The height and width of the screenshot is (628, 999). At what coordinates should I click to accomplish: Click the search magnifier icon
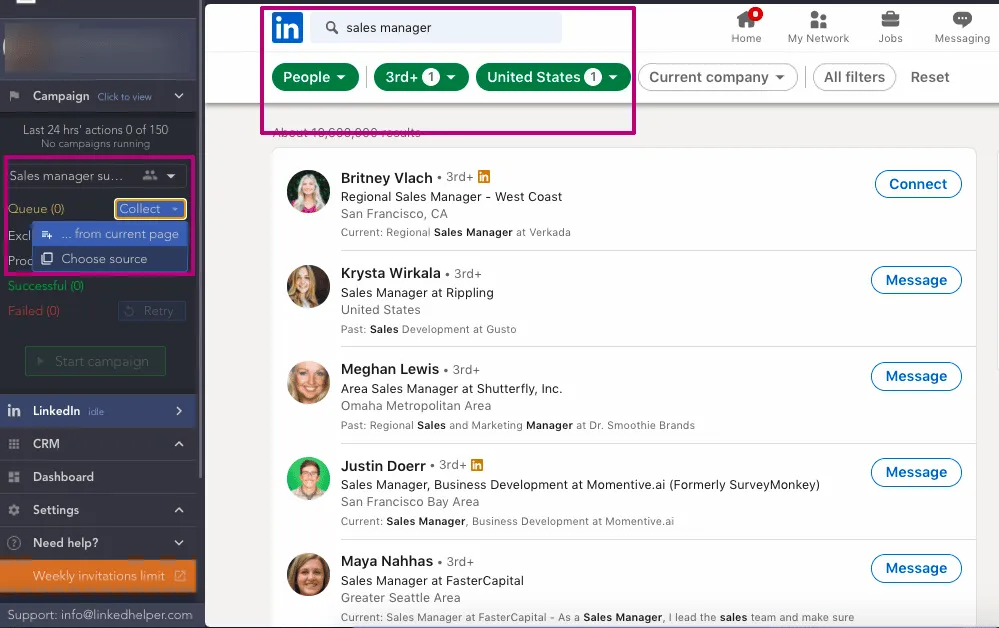pos(331,27)
